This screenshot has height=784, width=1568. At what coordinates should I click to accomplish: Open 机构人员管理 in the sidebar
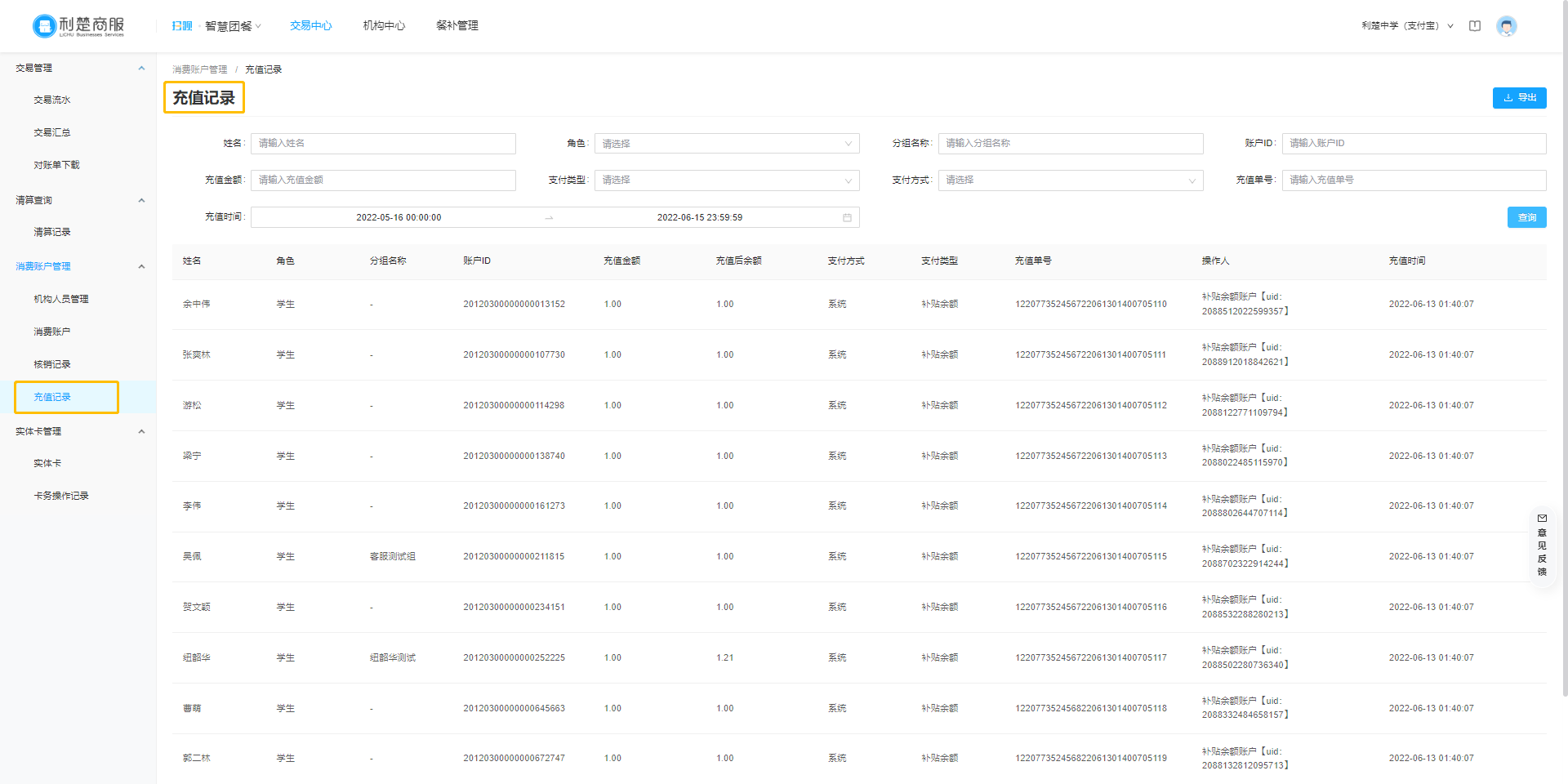(x=61, y=299)
